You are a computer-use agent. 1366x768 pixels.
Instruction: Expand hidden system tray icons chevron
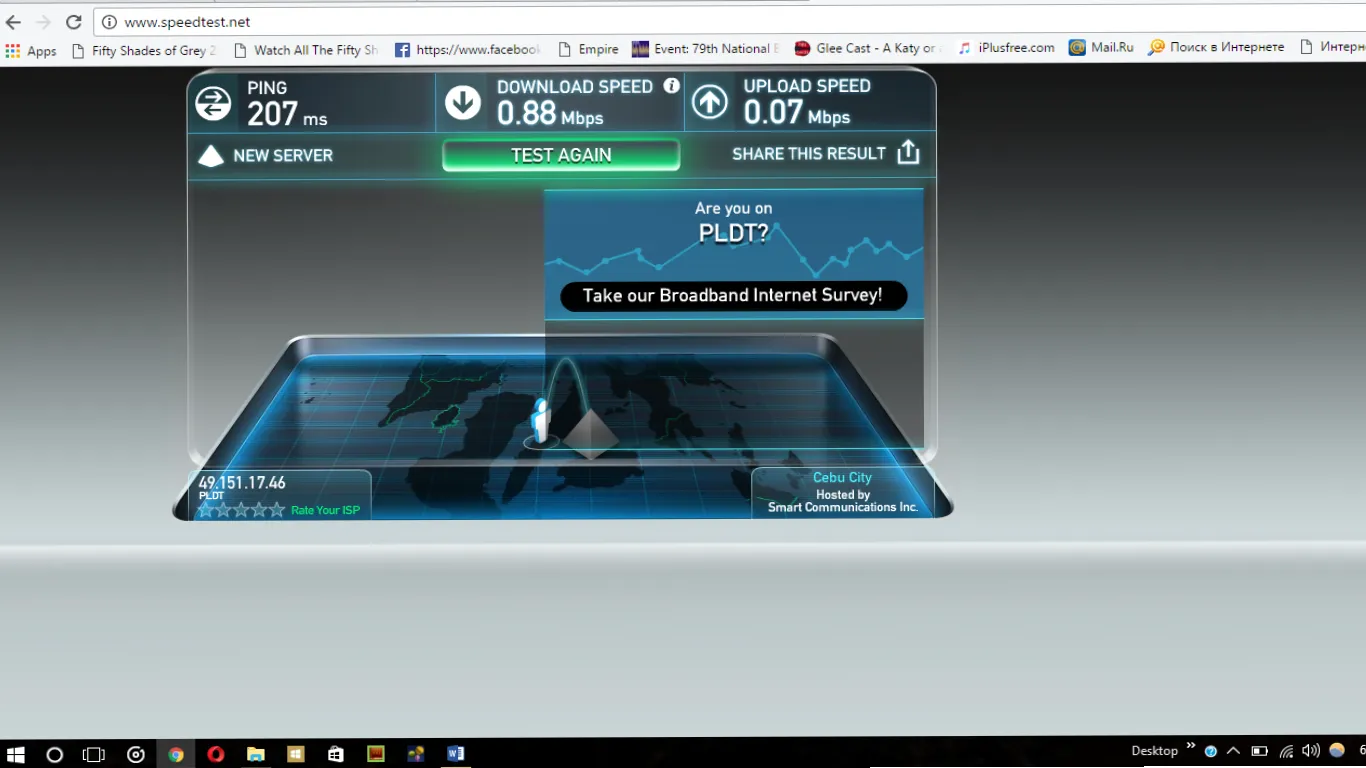click(1234, 751)
